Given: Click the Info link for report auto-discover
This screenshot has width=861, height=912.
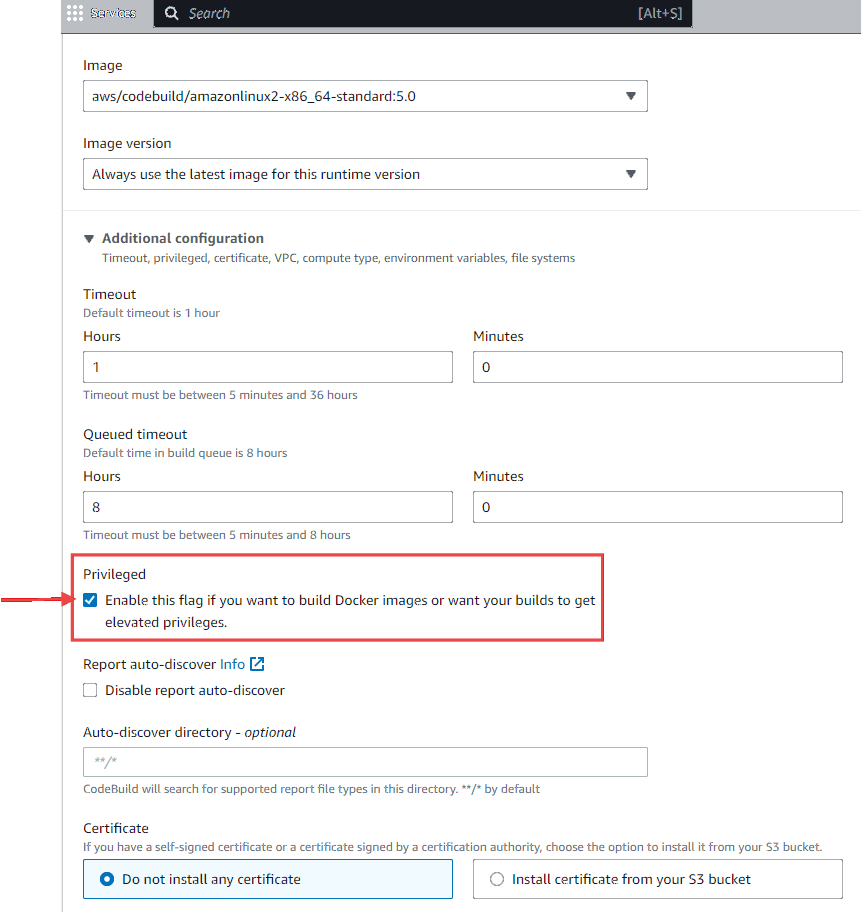Looking at the screenshot, I should pos(232,664).
